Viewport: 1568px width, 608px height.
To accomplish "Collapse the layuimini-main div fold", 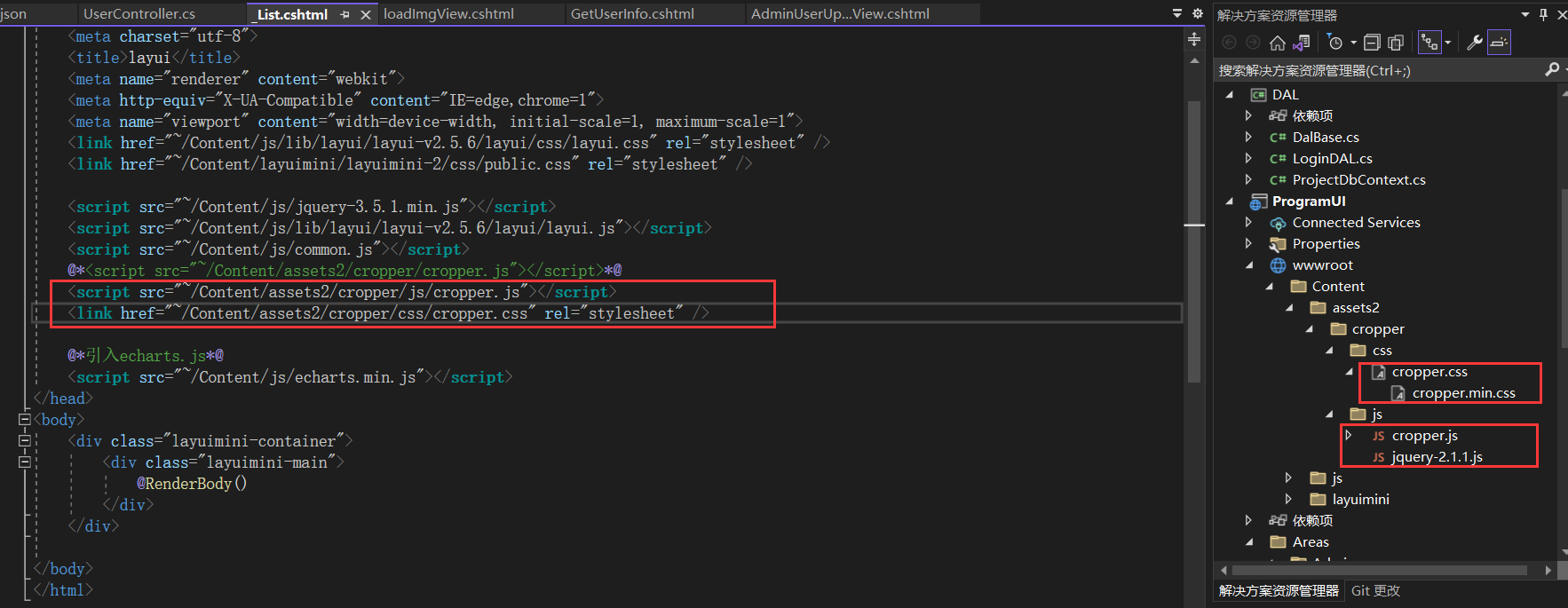I will coord(25,462).
